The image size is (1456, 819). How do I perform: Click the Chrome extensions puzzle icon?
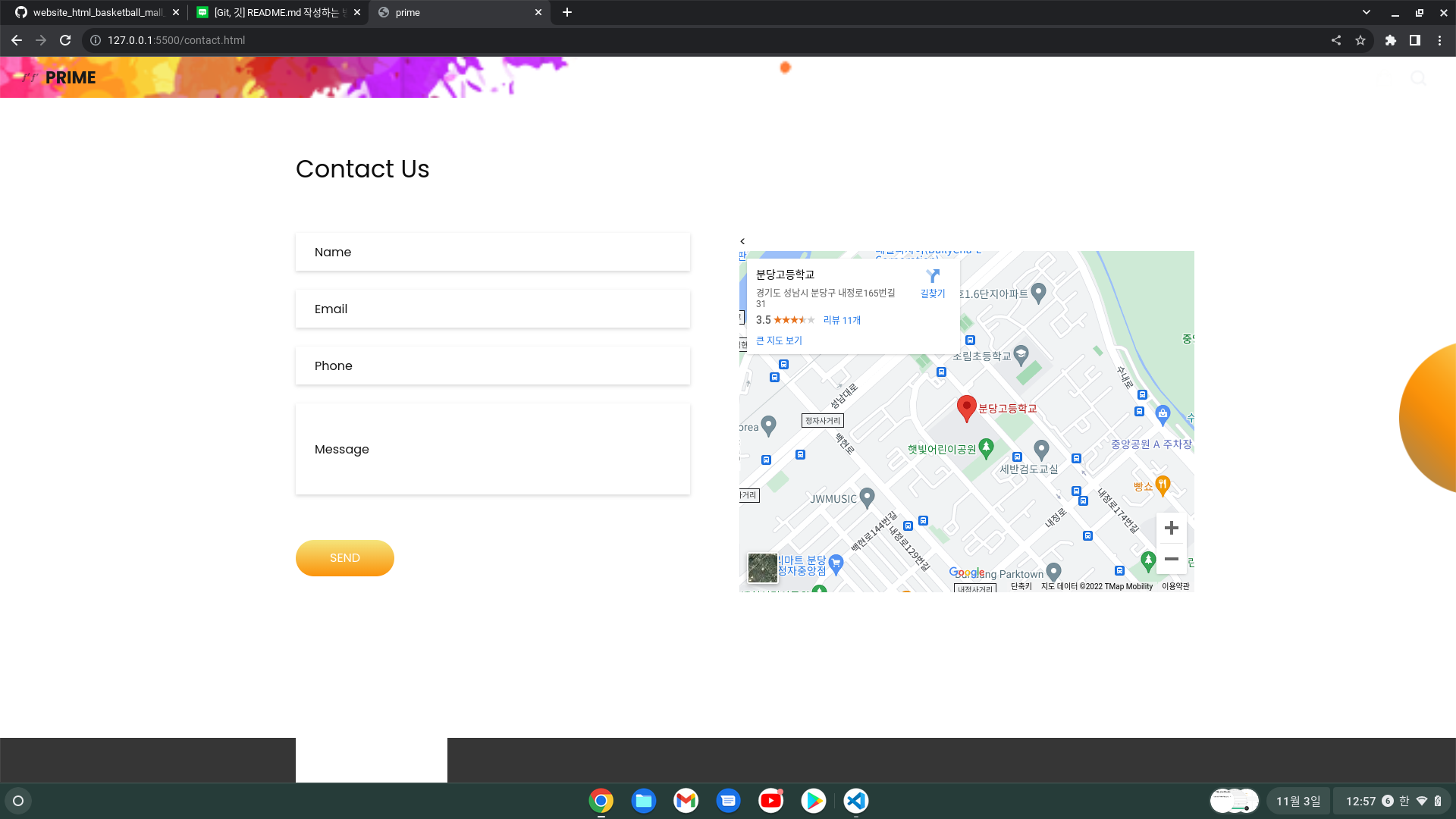click(x=1392, y=40)
